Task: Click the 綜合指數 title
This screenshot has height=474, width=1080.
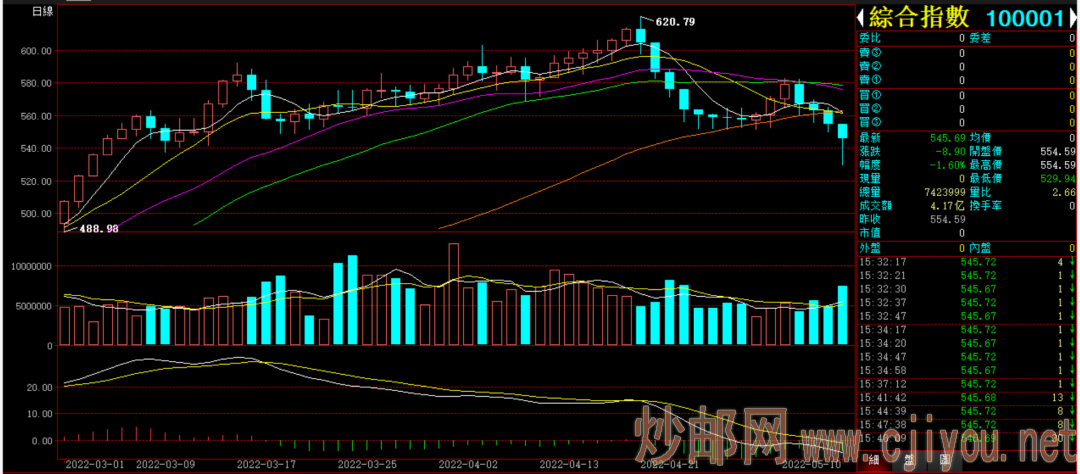Action: pos(918,17)
